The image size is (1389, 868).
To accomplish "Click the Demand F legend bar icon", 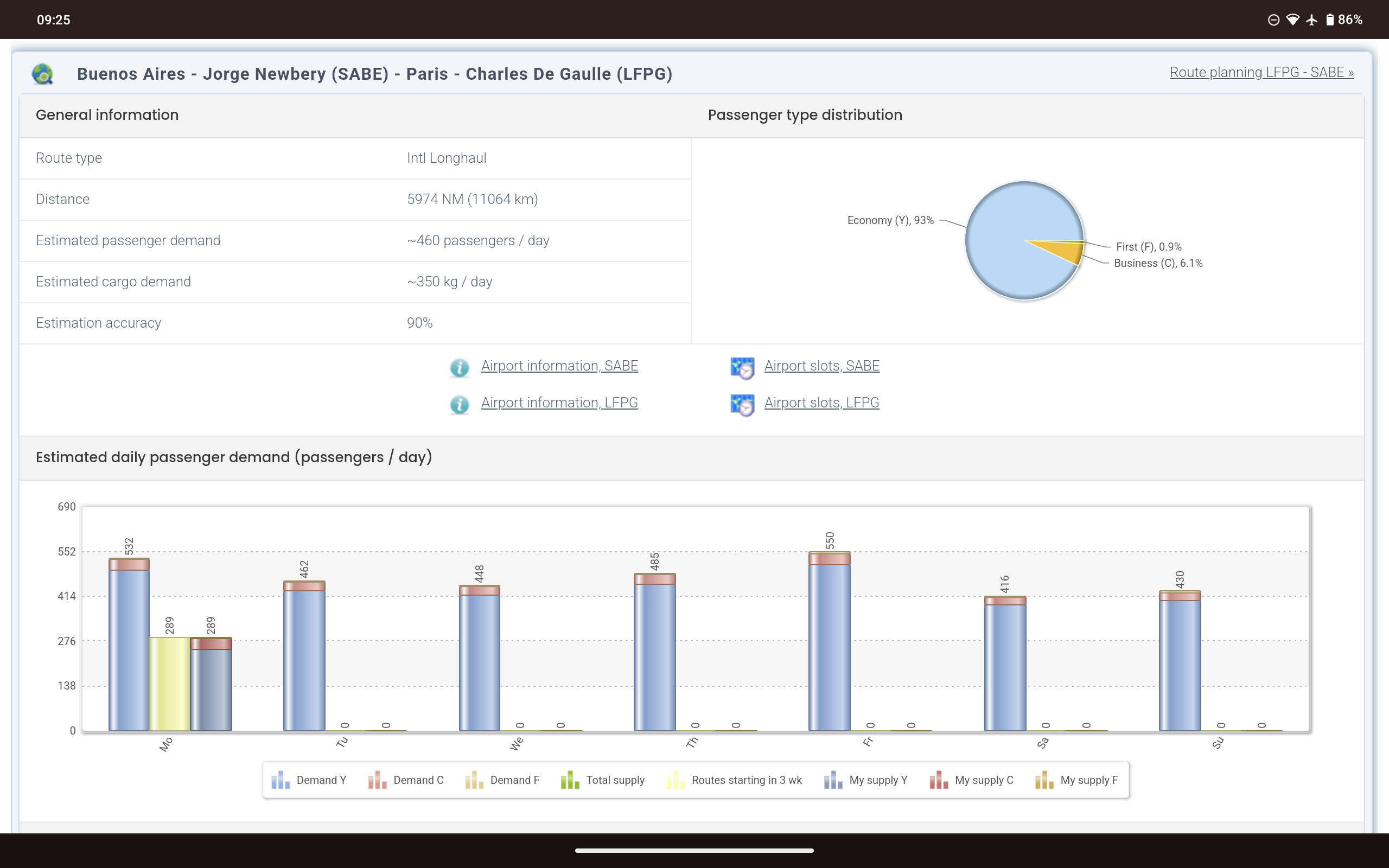I will click(474, 780).
